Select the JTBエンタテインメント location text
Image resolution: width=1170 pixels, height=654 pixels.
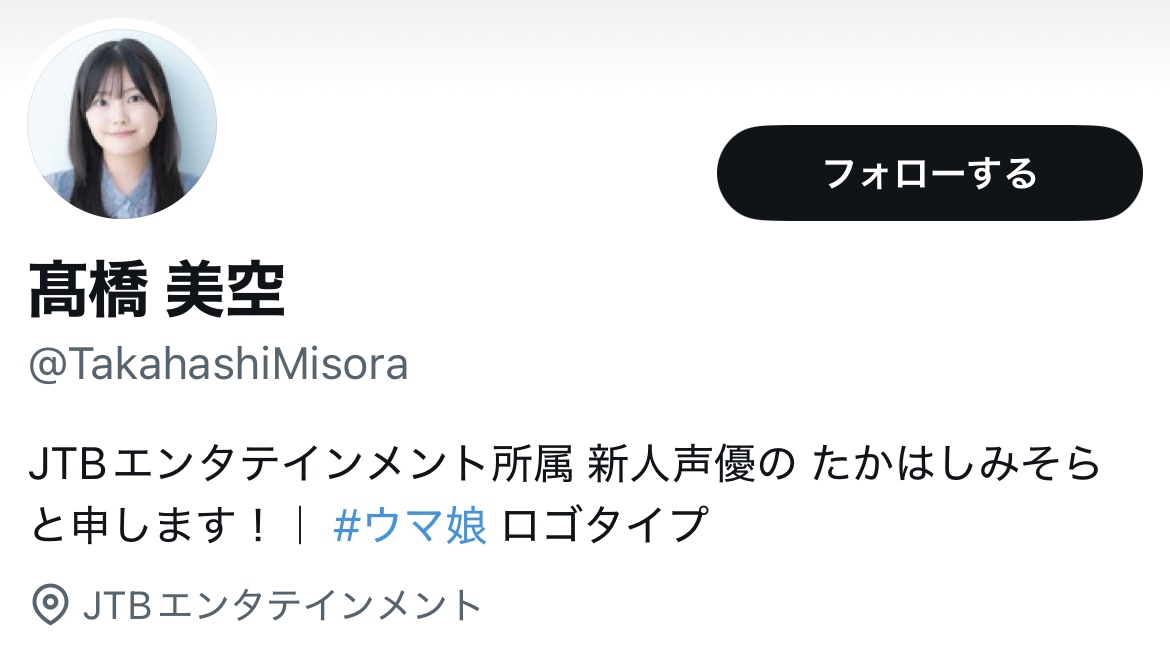(283, 605)
